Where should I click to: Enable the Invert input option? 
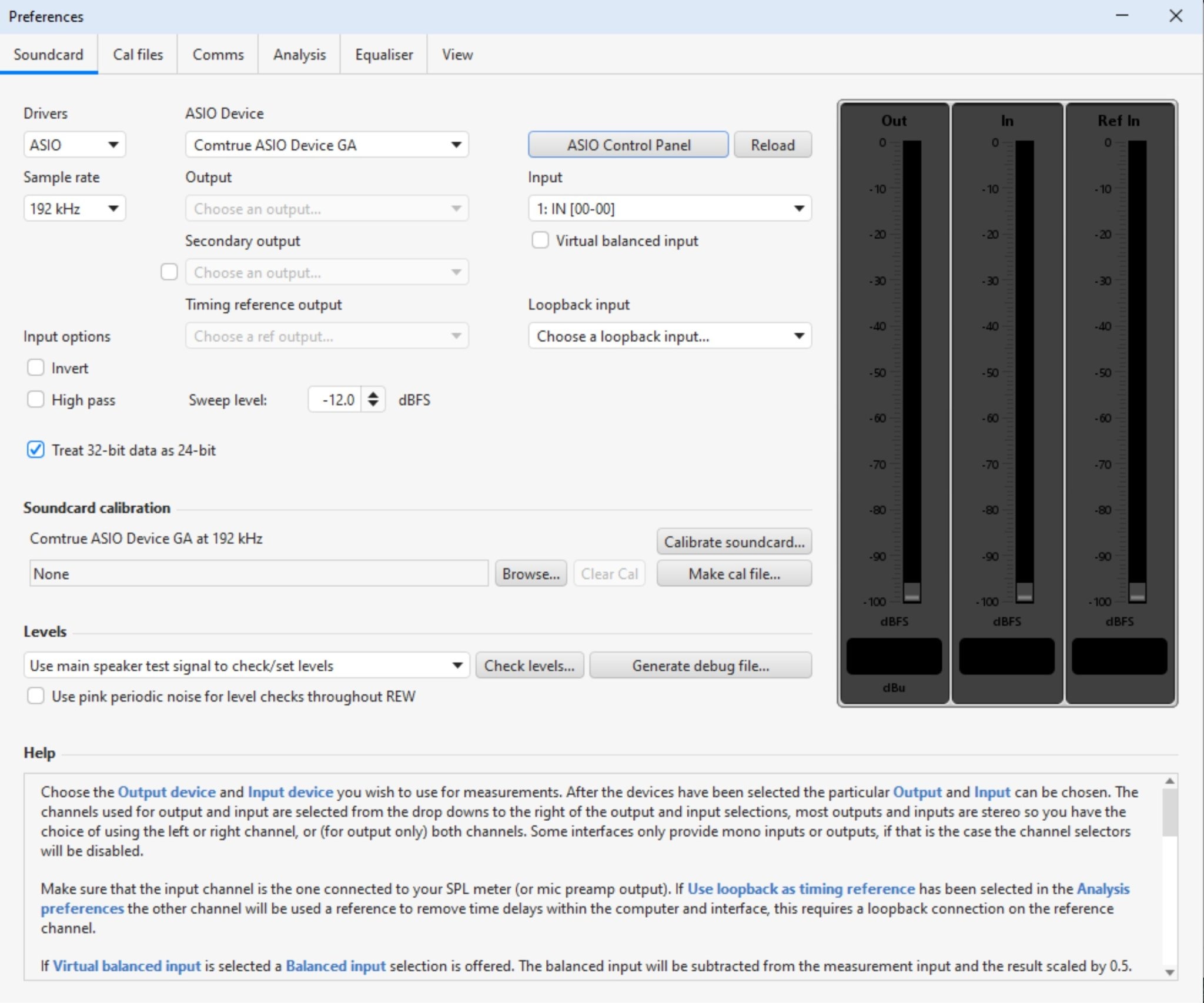[36, 367]
